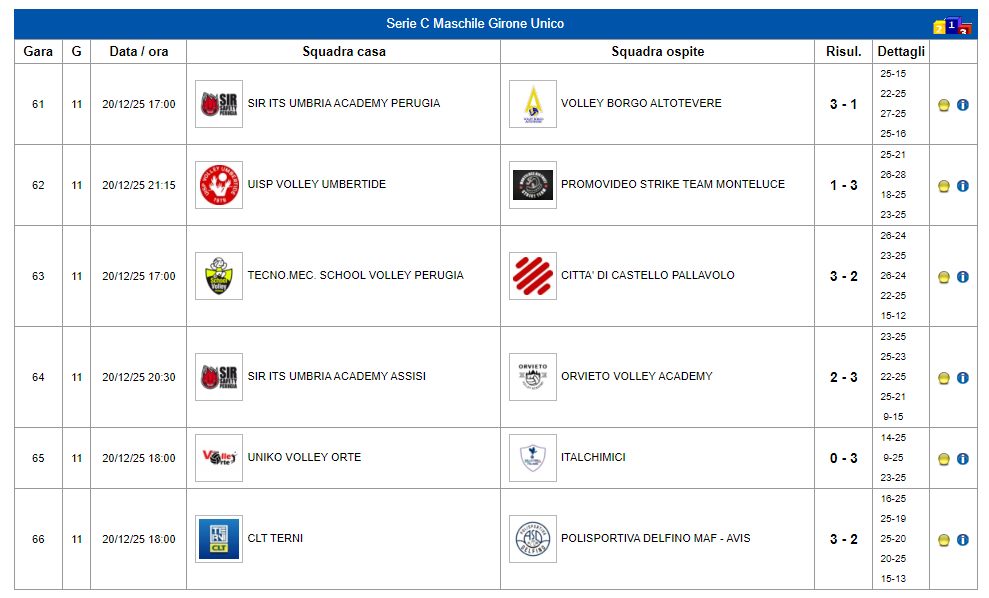Click the yellow ball icon for match 62
The height and width of the screenshot is (598, 989).
pos(943,186)
